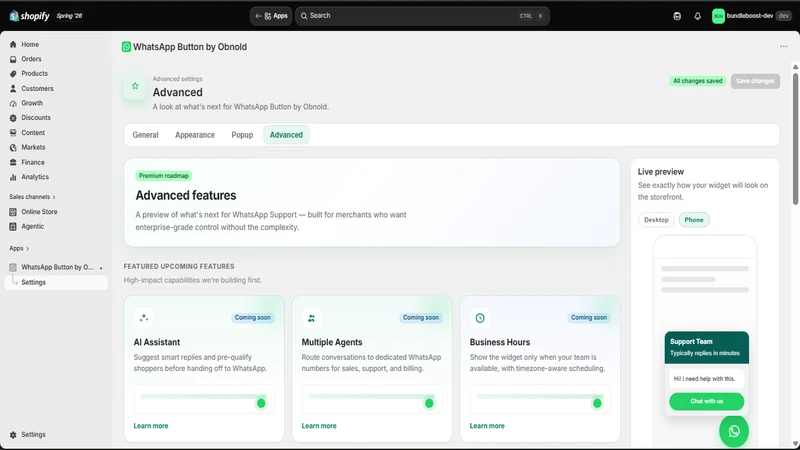Screen dimensions: 800x450
Task: Open the Agentic channel icon
Action: (x=13, y=227)
